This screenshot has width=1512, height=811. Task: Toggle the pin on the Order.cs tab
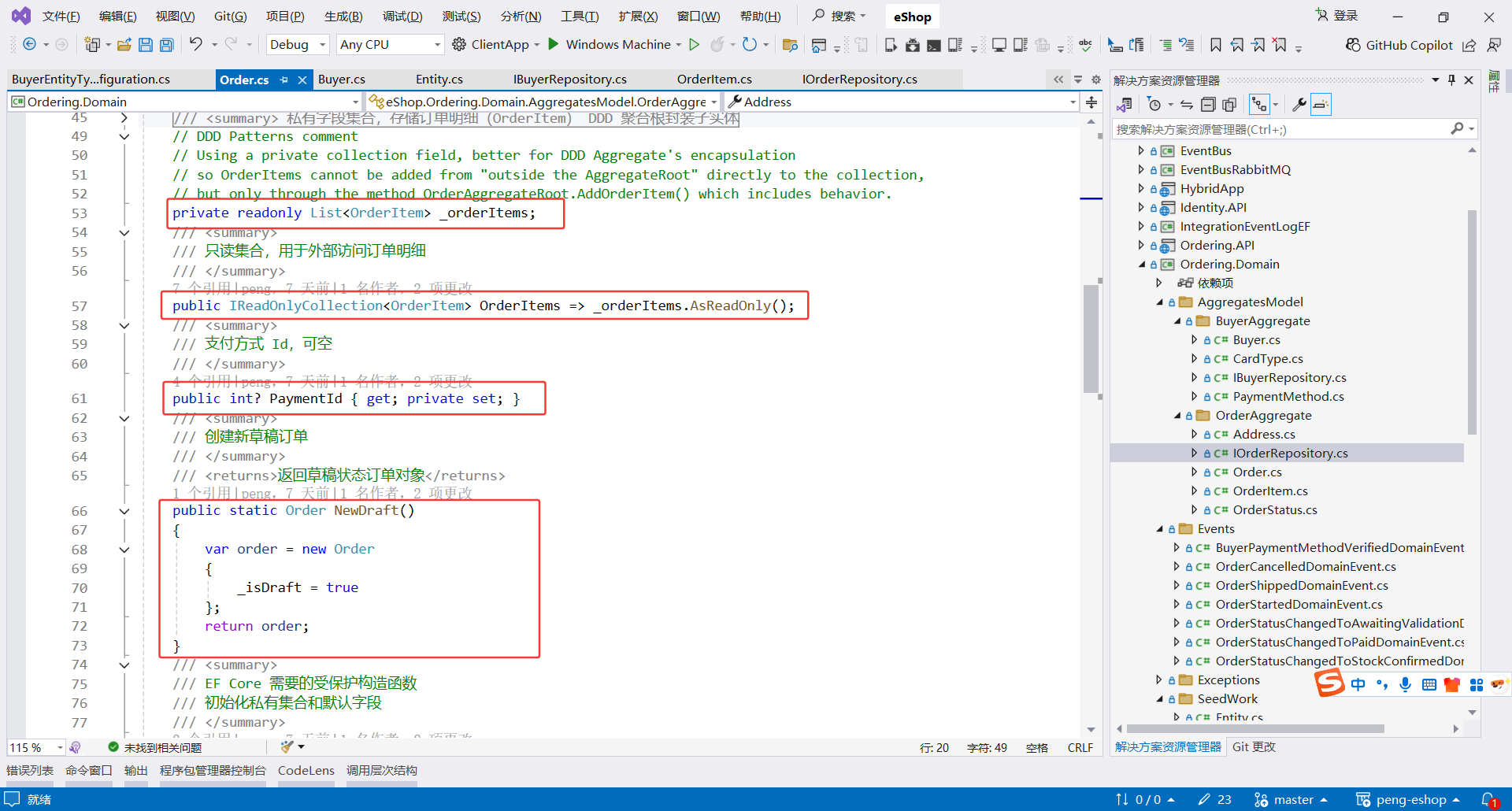[283, 80]
